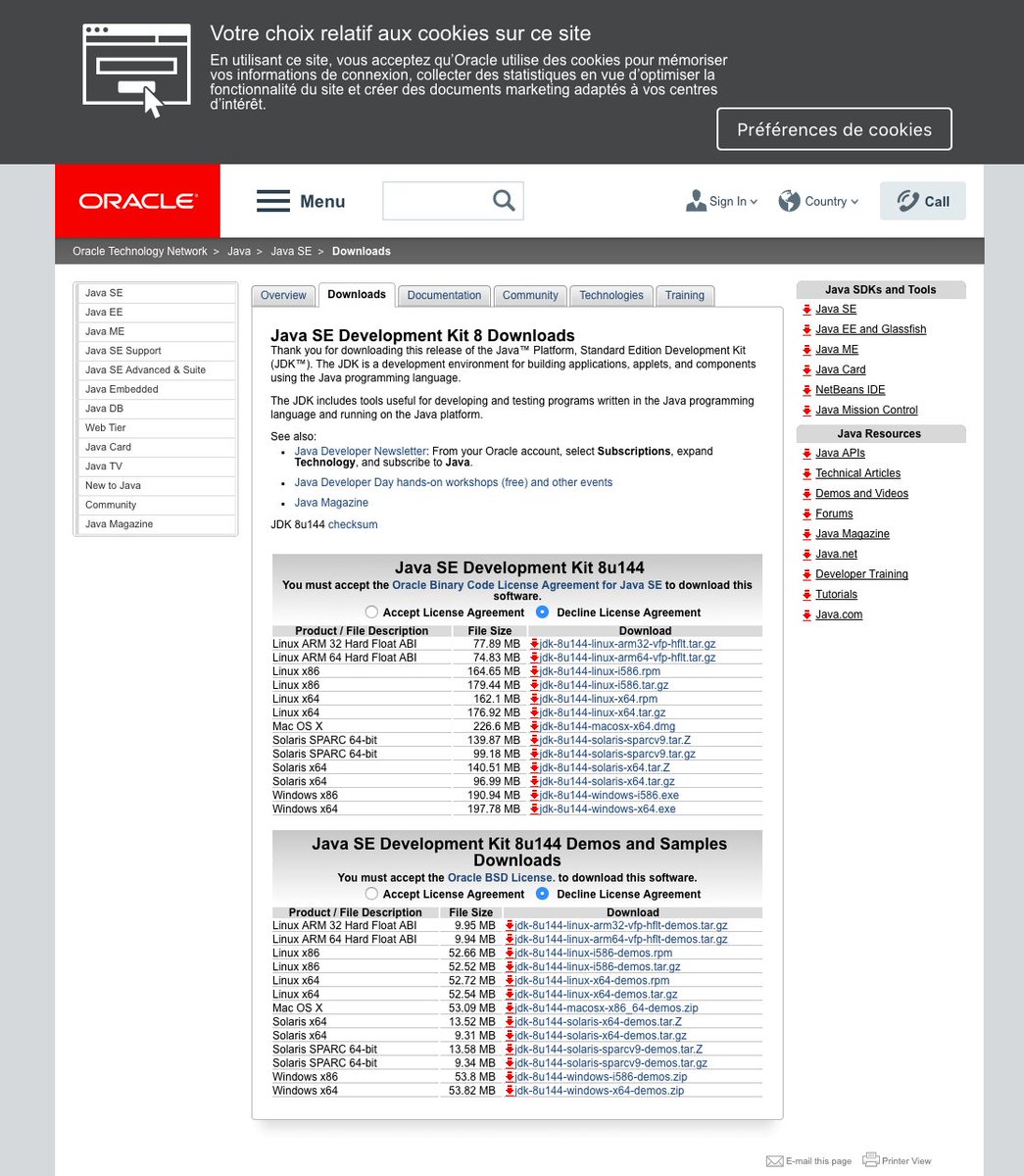Select the Downloads tab
The image size is (1024, 1176).
point(357,294)
